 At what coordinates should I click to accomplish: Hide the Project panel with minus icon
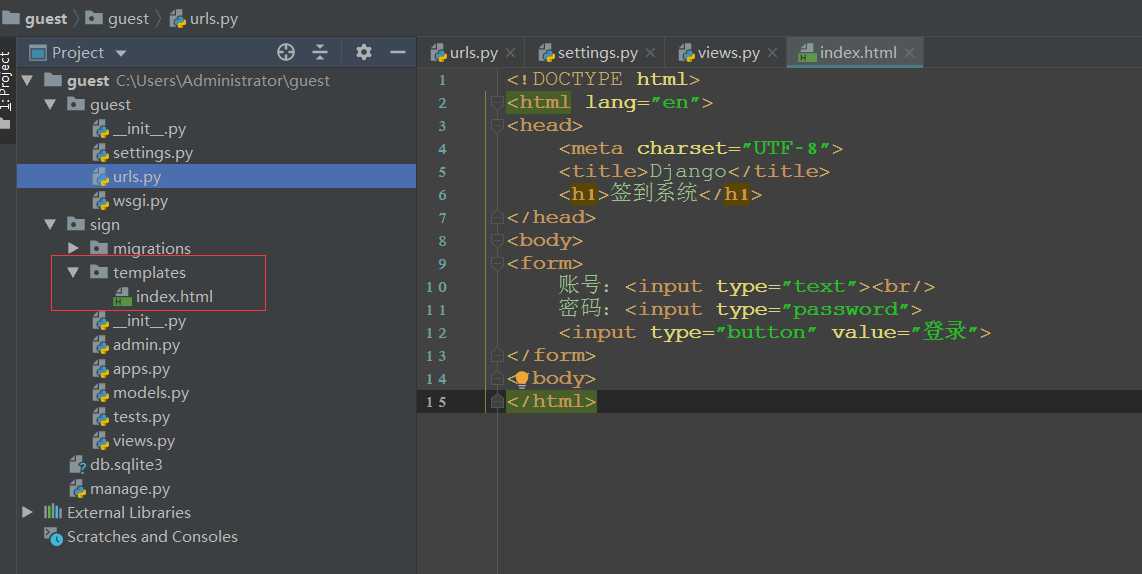click(398, 52)
